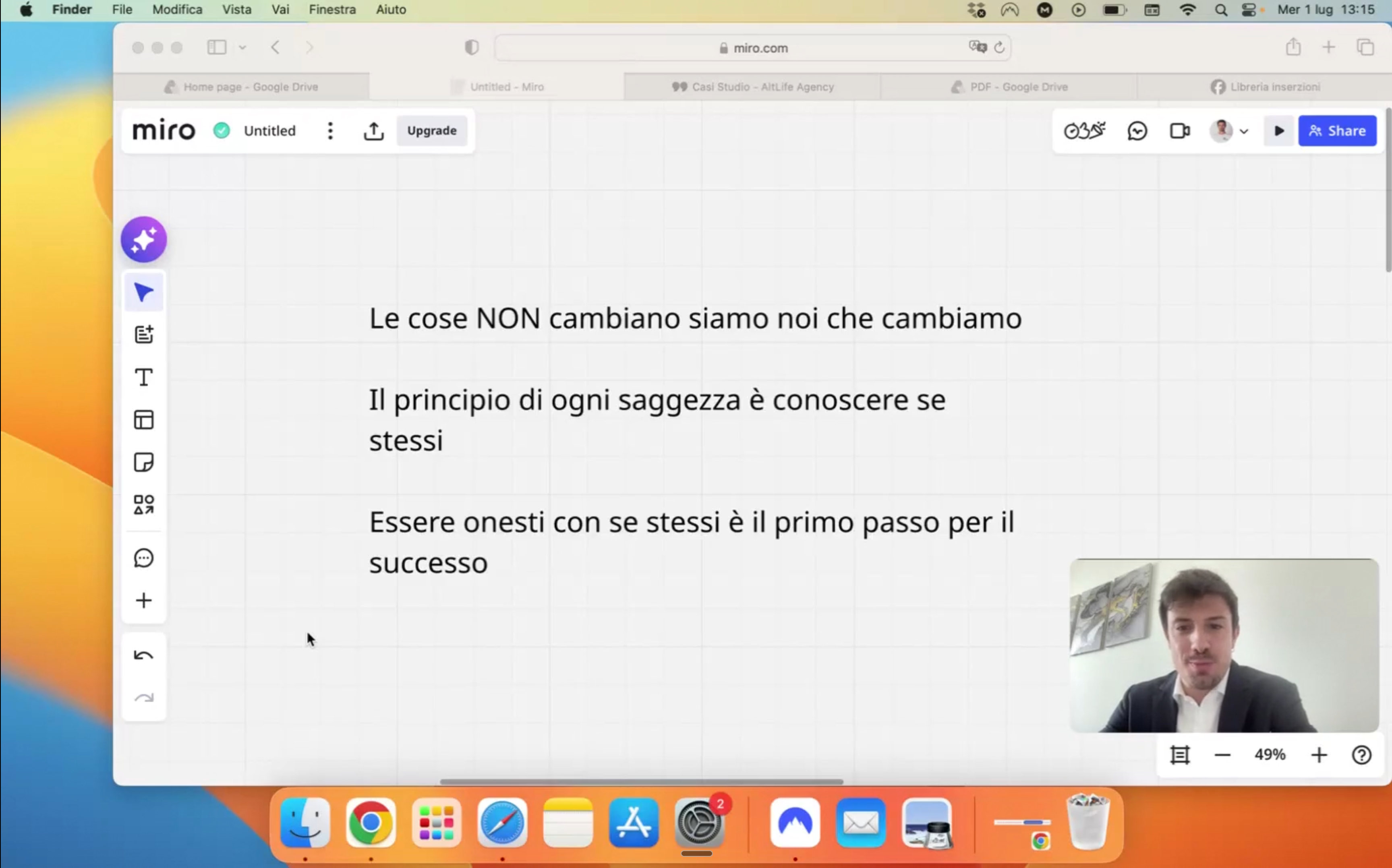Go forward in Safari
This screenshot has height=868, width=1392.
click(309, 48)
